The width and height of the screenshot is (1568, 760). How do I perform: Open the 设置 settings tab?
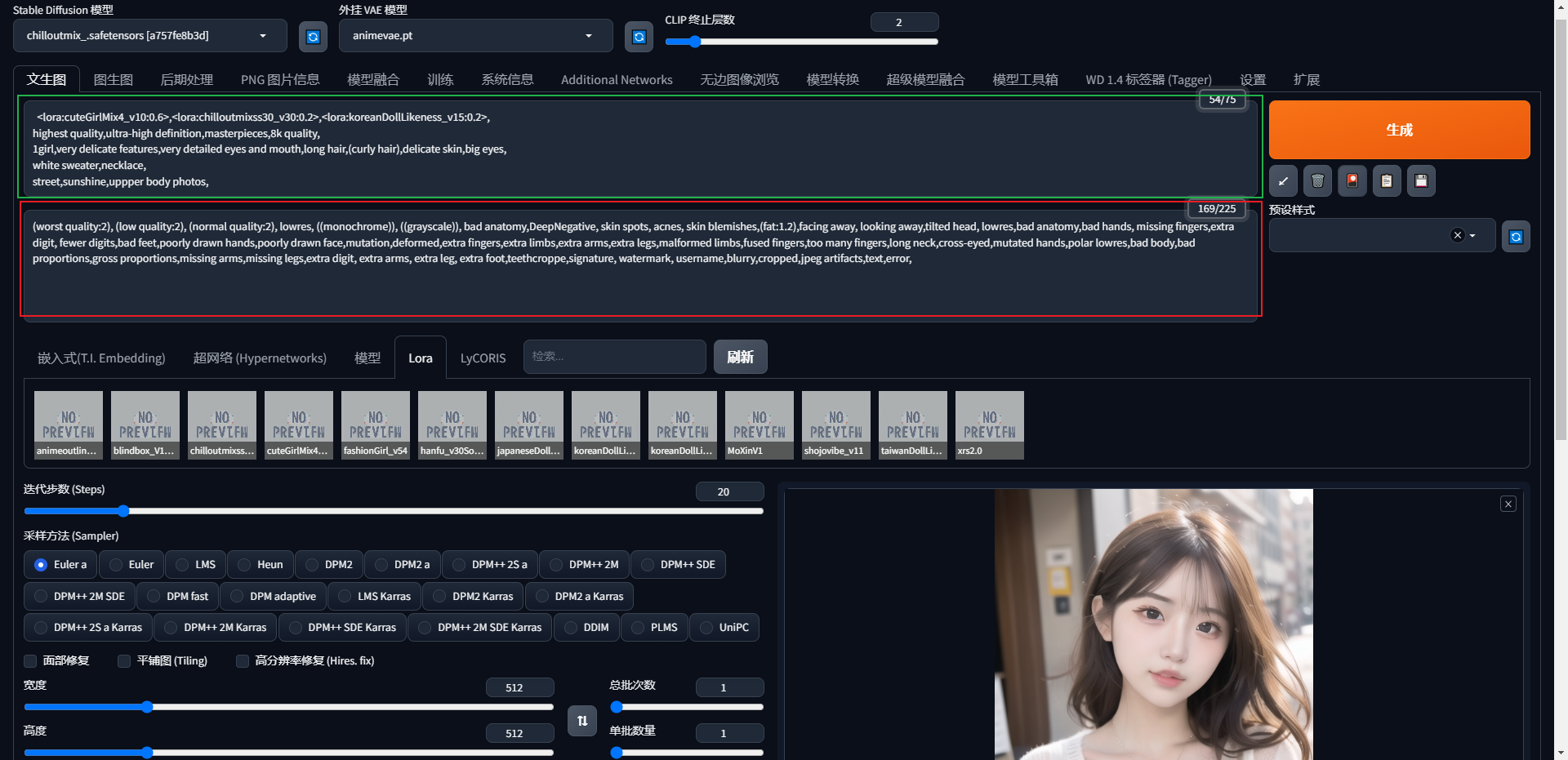point(1253,80)
